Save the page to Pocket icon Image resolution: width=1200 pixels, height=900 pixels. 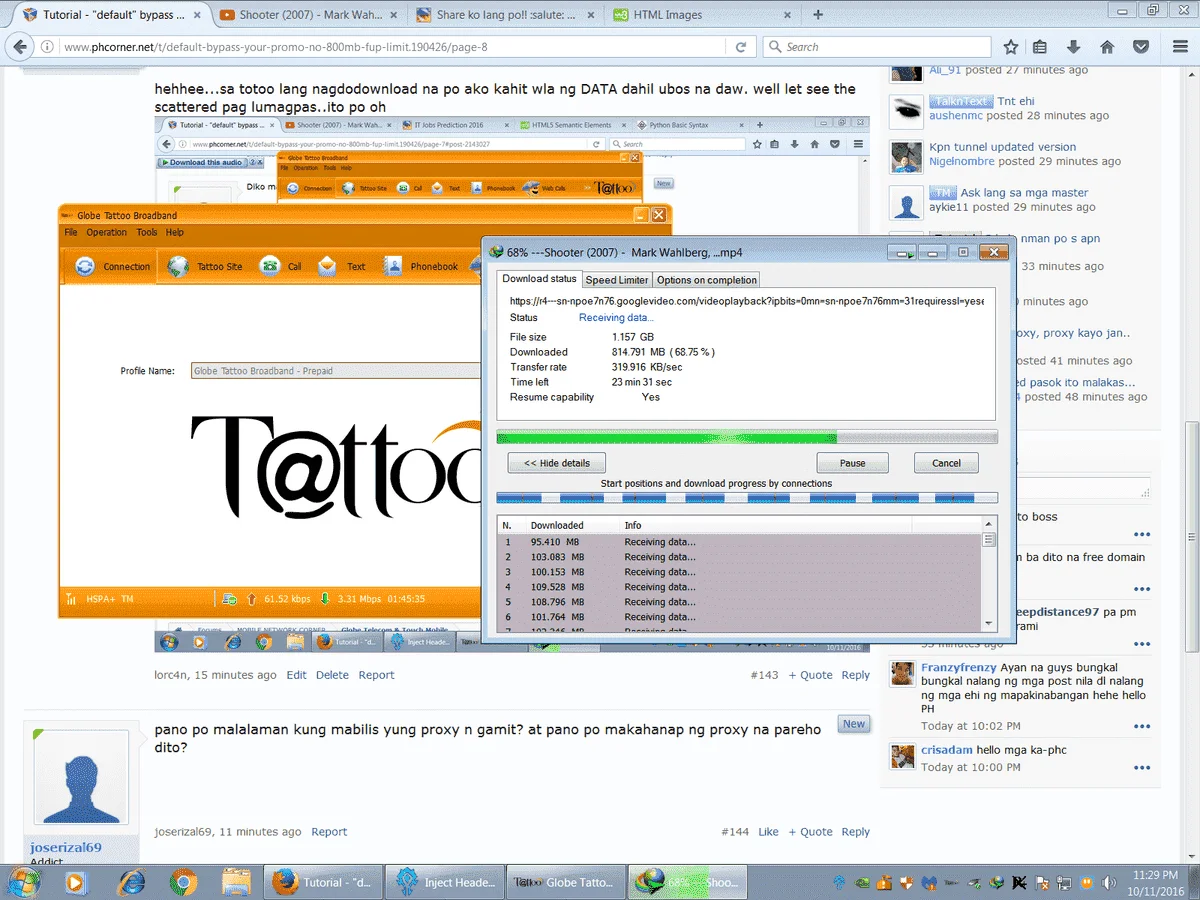click(x=1140, y=47)
